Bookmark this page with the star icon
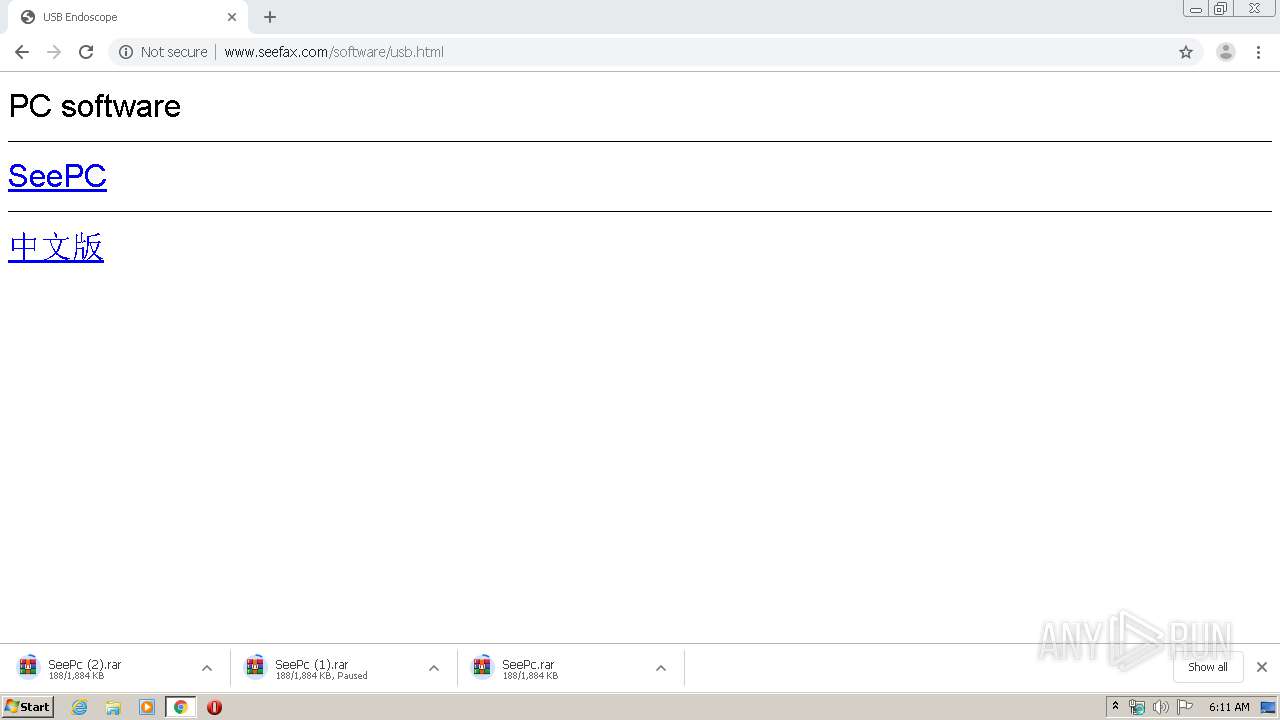The width and height of the screenshot is (1280, 720). [x=1186, y=52]
